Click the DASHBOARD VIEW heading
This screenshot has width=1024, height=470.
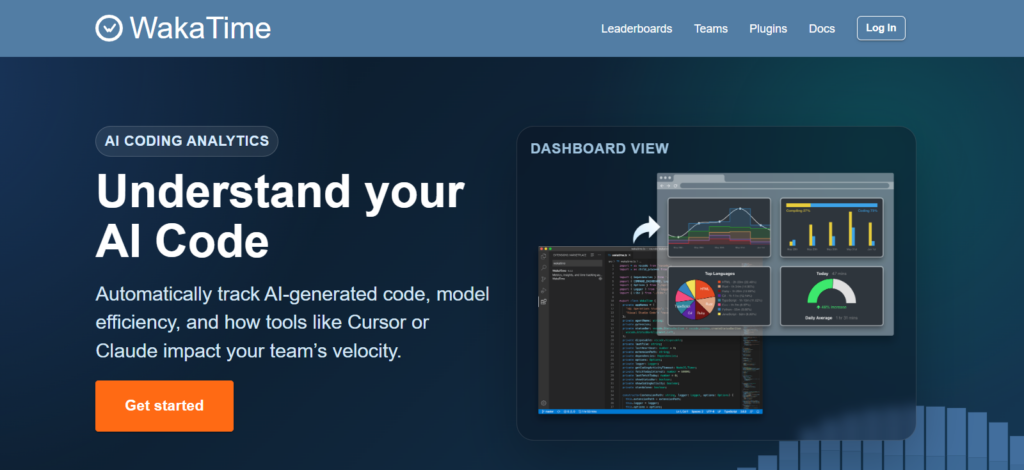[600, 148]
